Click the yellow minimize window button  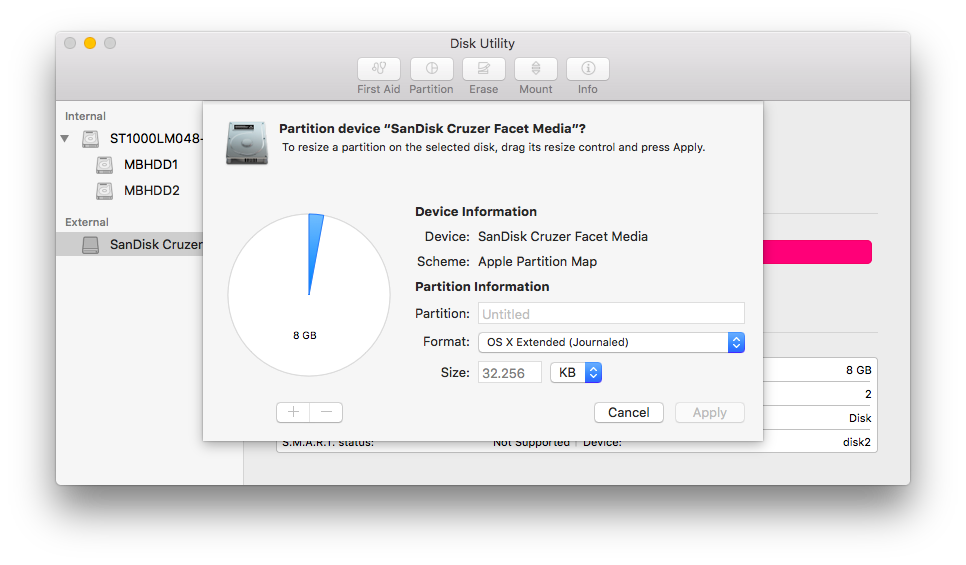coord(90,43)
